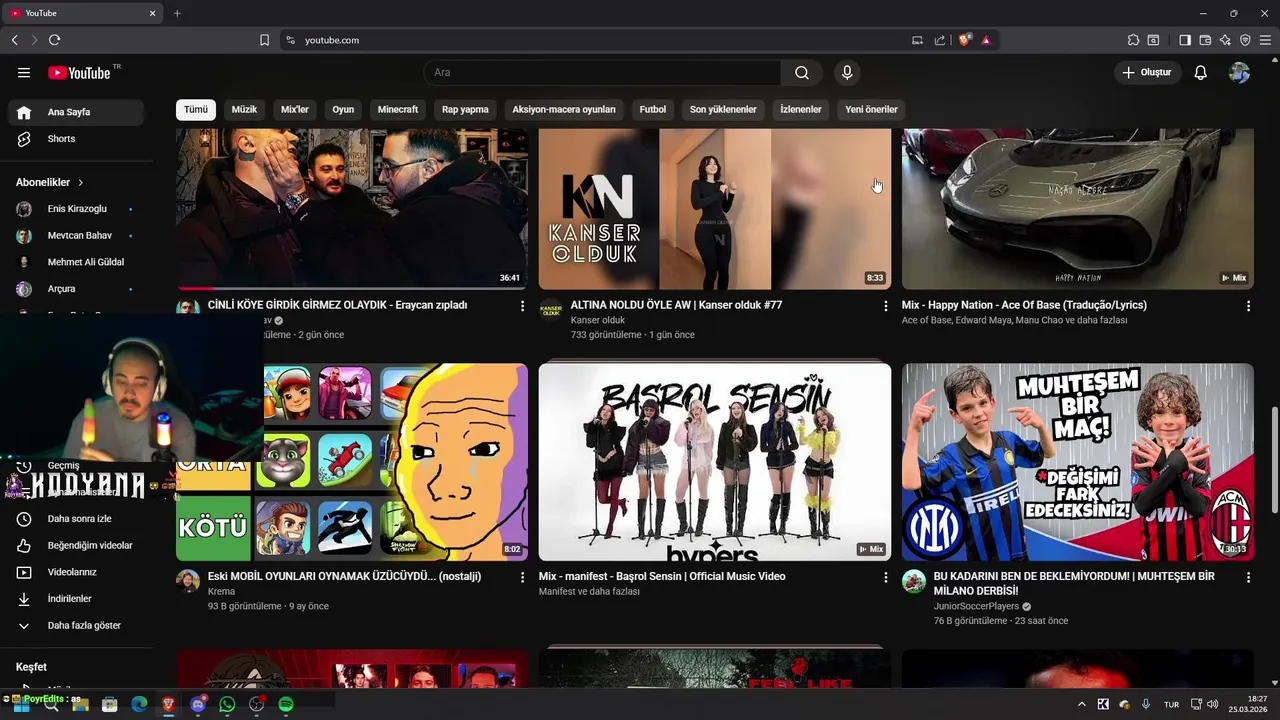The width and height of the screenshot is (1280, 720).
Task: Select the Futbol filter chip
Action: click(653, 109)
